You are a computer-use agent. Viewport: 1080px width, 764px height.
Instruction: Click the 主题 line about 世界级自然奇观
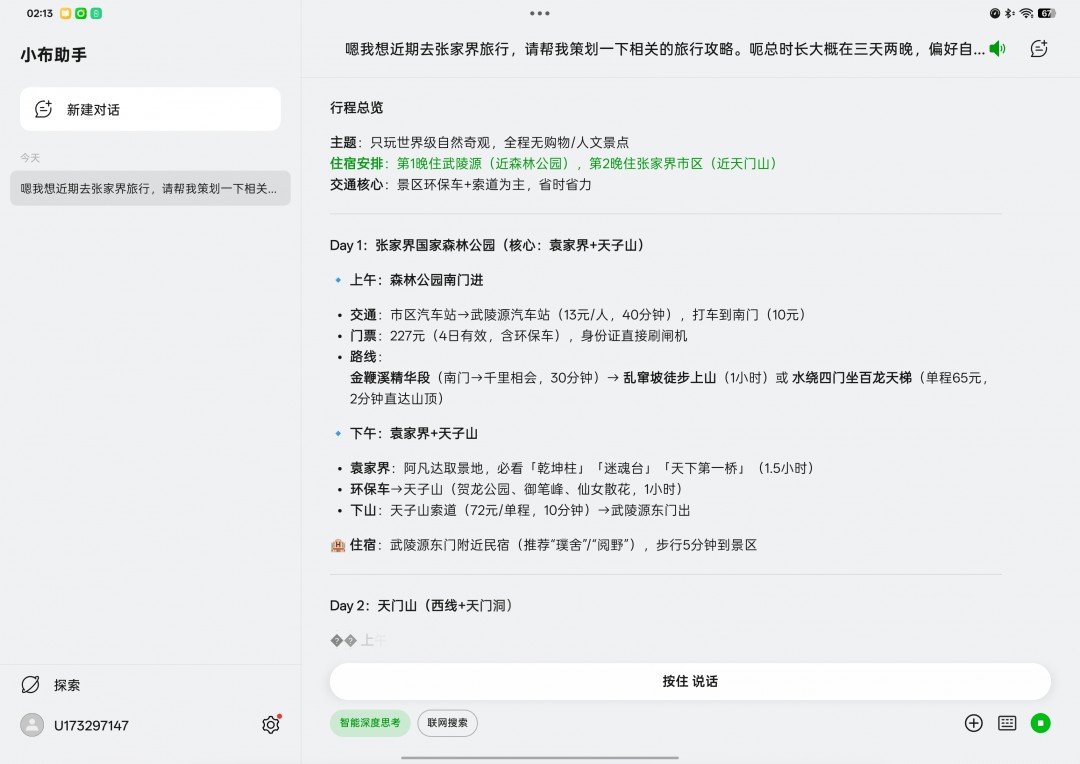pos(479,143)
